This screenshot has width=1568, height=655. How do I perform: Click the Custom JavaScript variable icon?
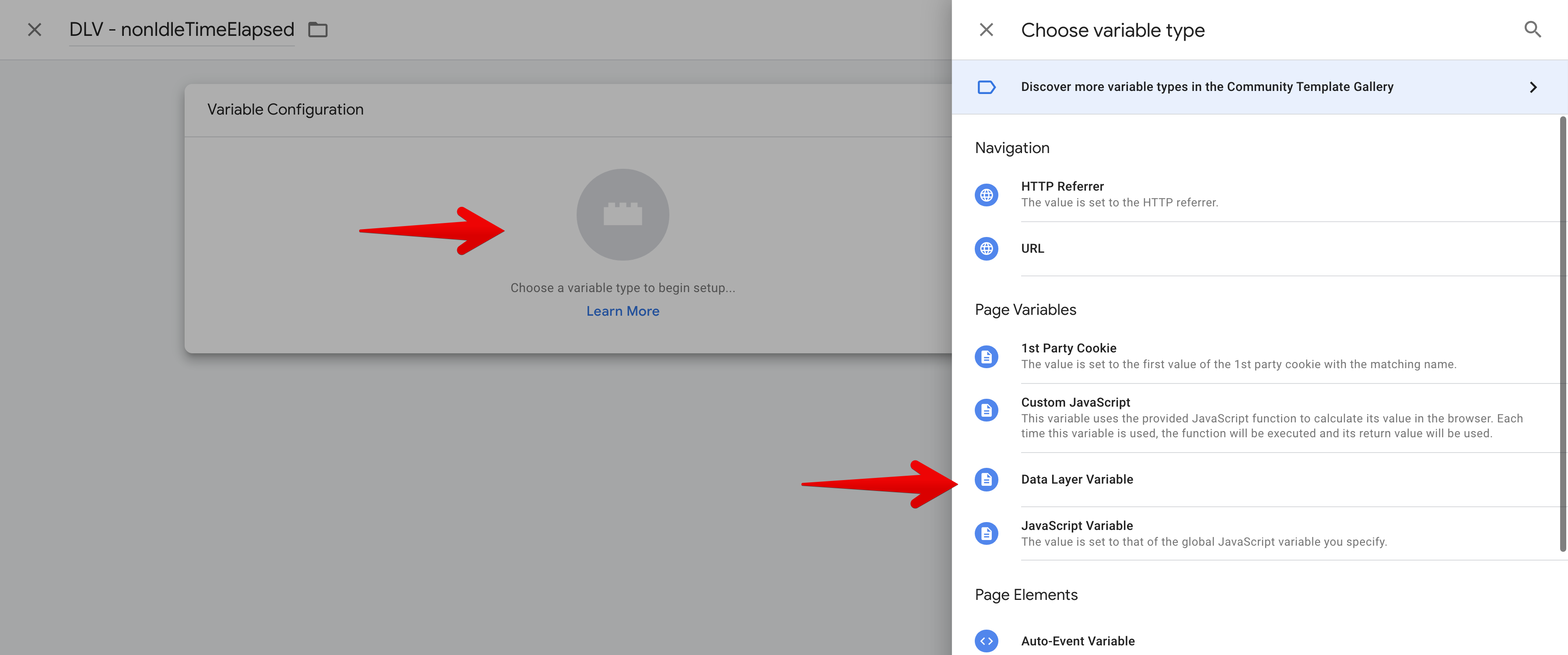click(986, 410)
